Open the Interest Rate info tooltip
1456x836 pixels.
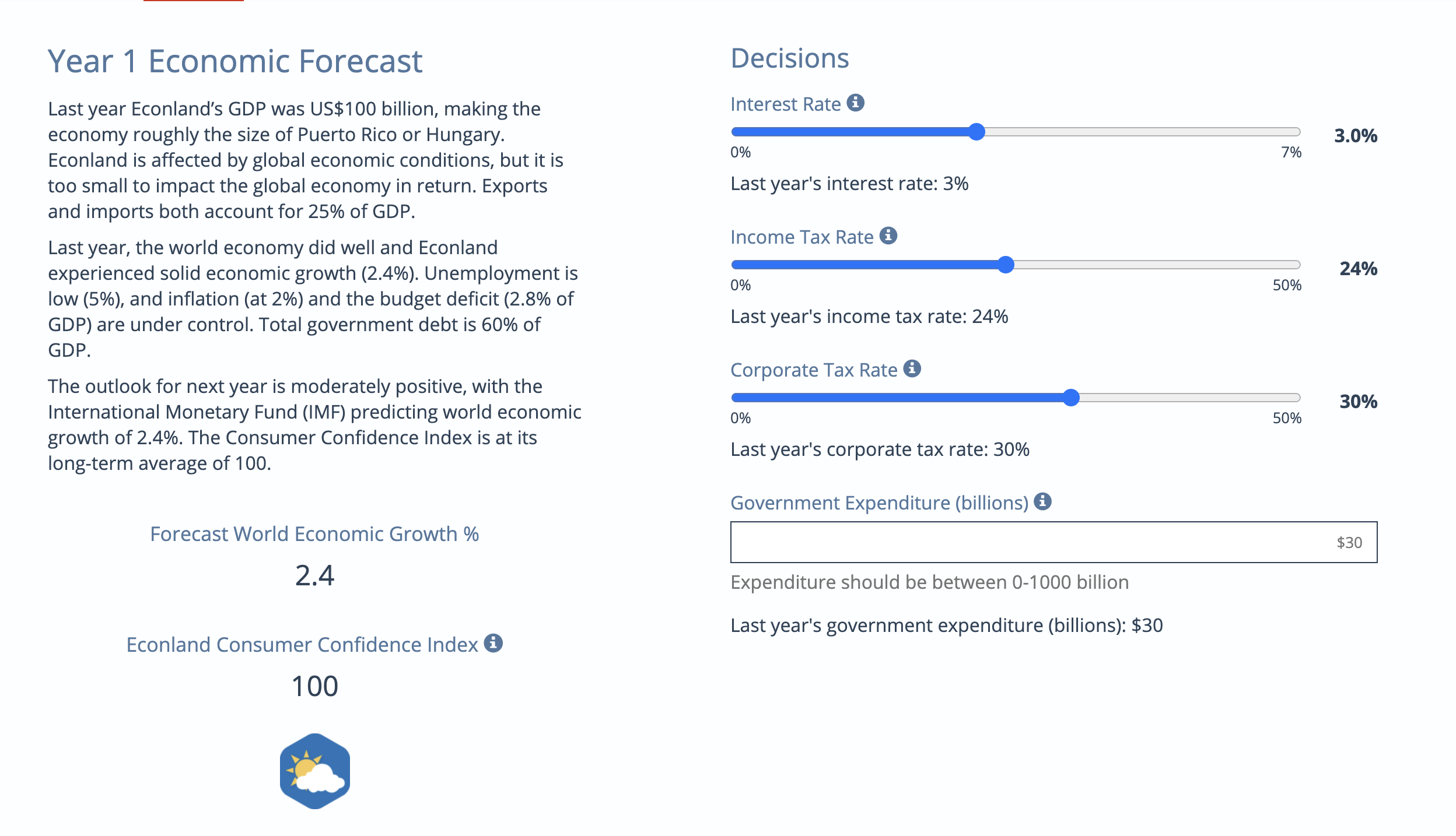(x=855, y=103)
